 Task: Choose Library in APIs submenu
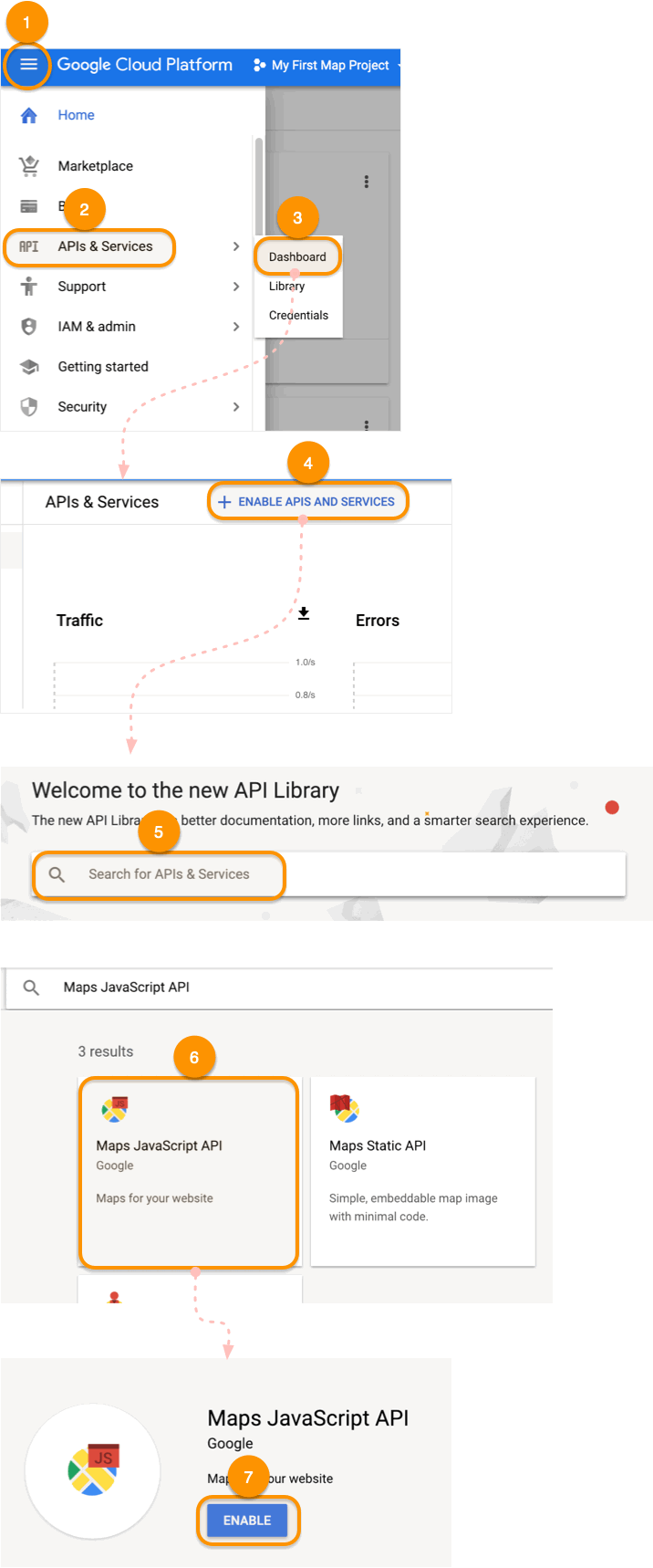coord(286,287)
